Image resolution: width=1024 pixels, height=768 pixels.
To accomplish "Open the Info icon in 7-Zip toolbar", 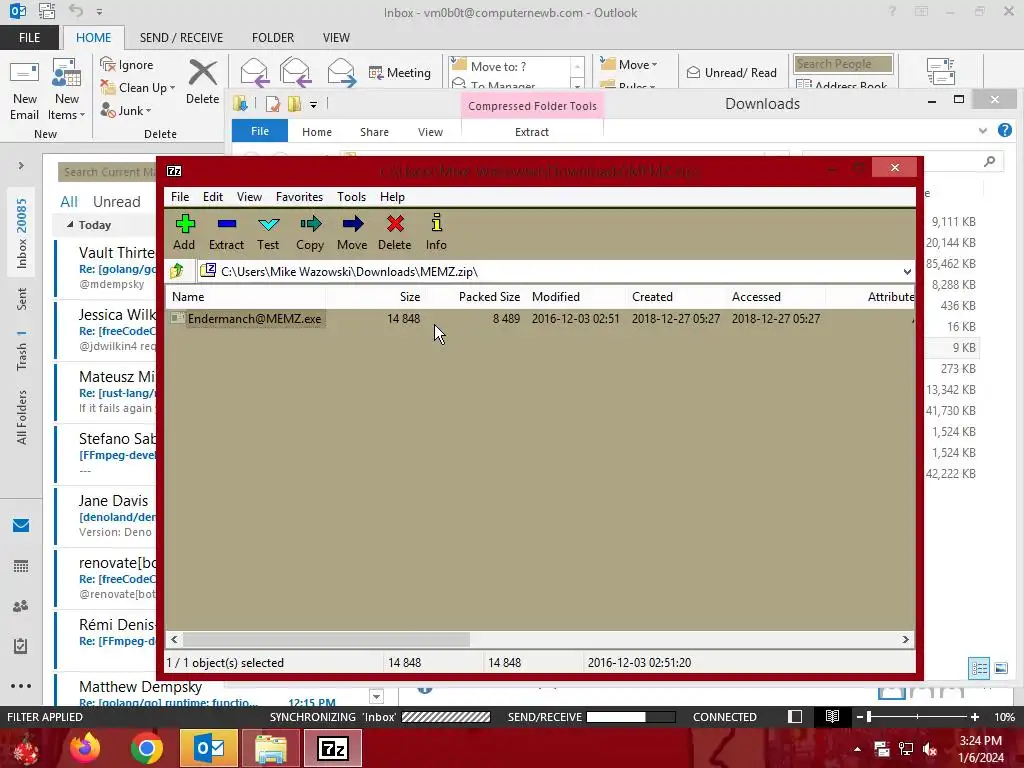I will (x=436, y=232).
